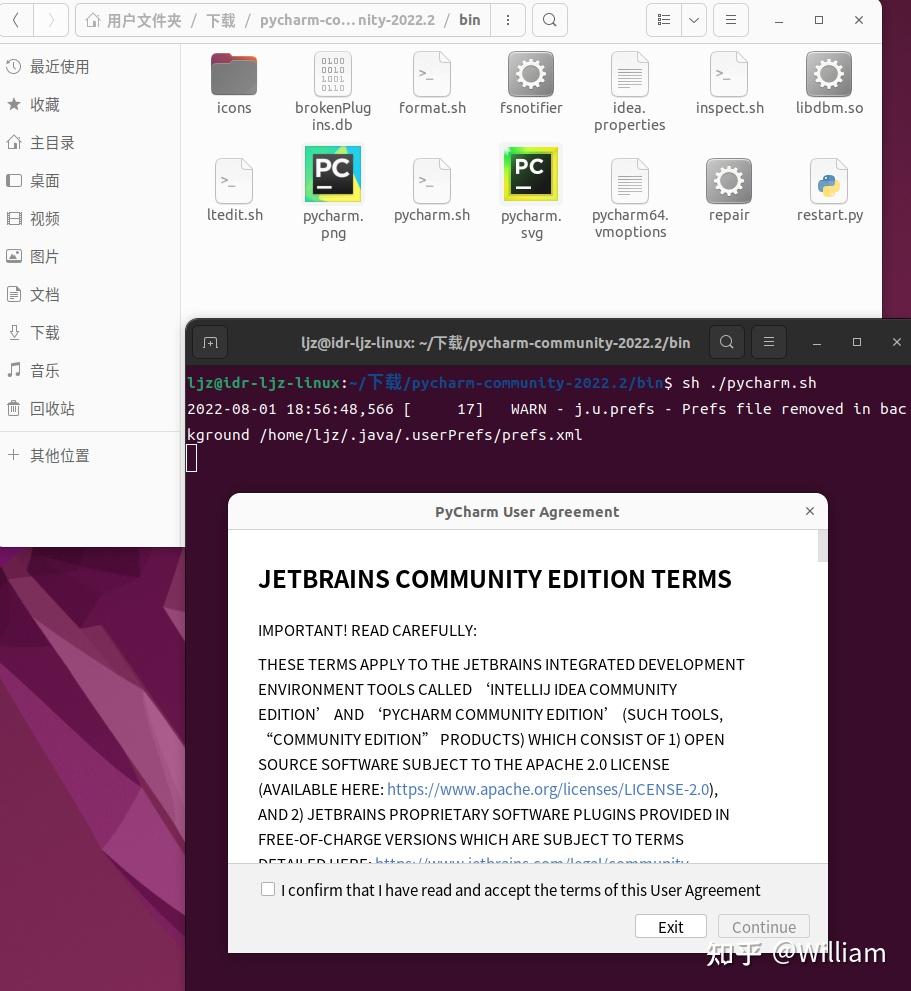Select the pycharm.sh launcher script
The width and height of the screenshot is (911, 991).
point(432,181)
